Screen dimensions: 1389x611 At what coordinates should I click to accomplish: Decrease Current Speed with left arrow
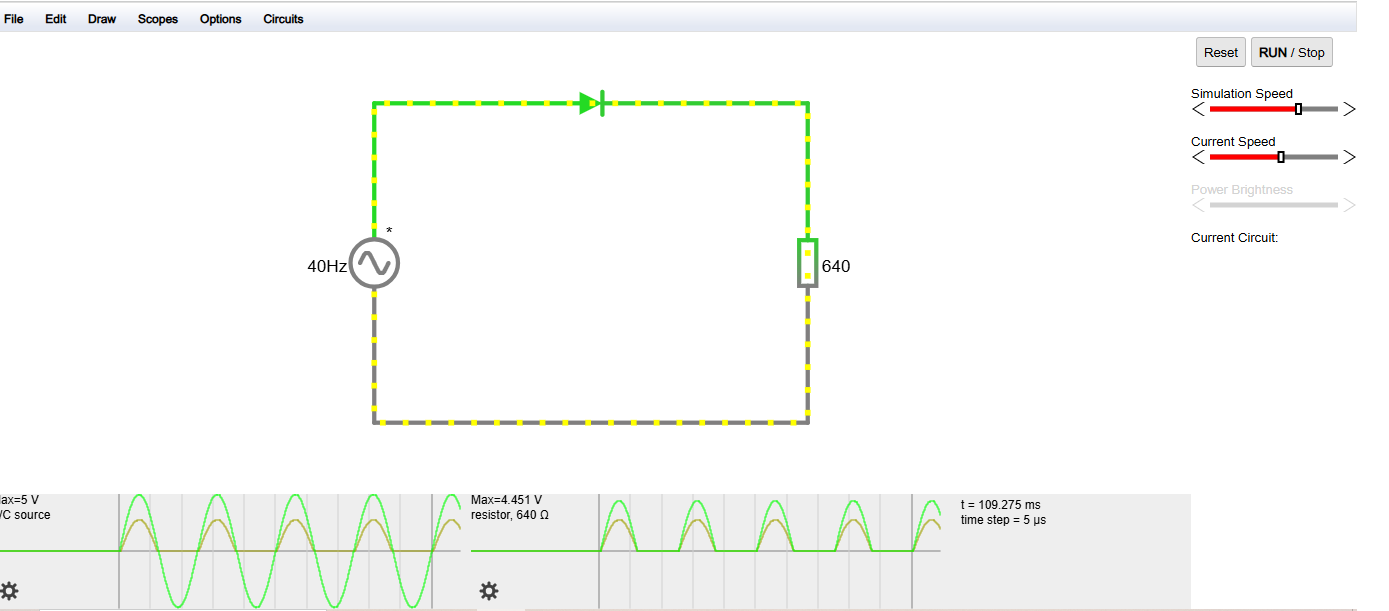click(x=1198, y=157)
